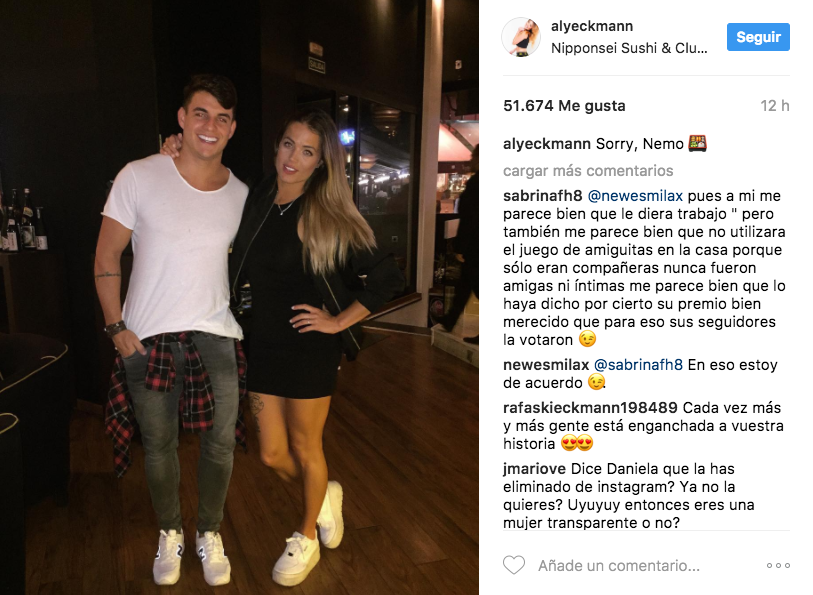Click the alyeckmann username in header
This screenshot has height=595, width=813.
coord(592,26)
